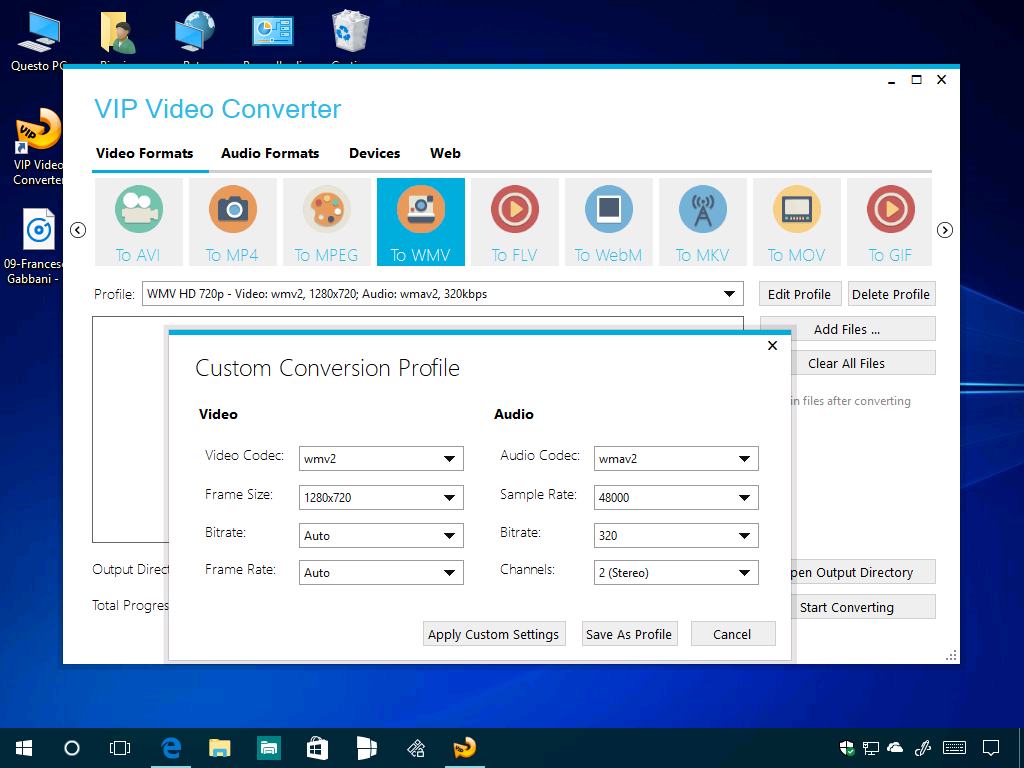Open Questo PC desktop icon
The width and height of the screenshot is (1024, 768).
pyautogui.click(x=39, y=40)
